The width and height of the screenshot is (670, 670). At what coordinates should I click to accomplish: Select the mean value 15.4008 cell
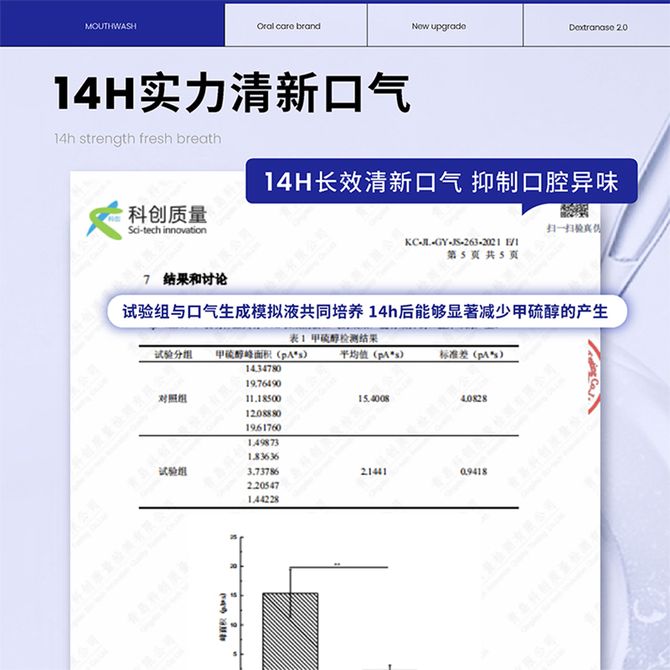372,398
